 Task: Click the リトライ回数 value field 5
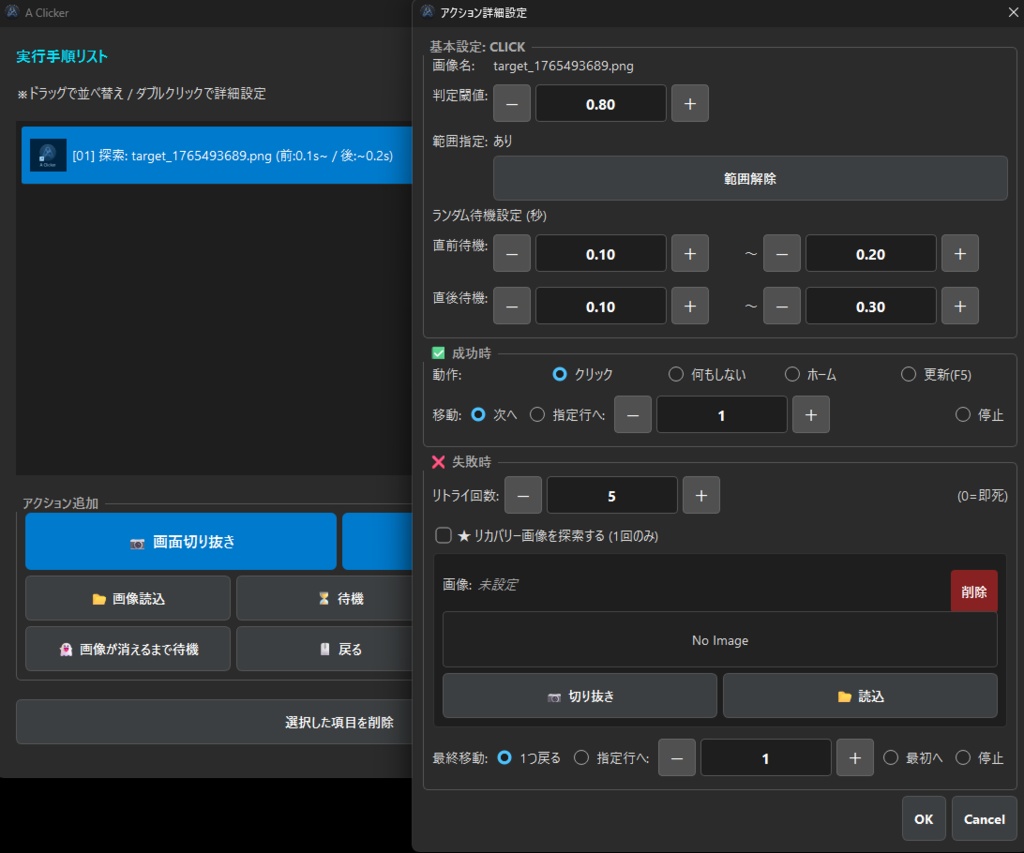coord(612,495)
